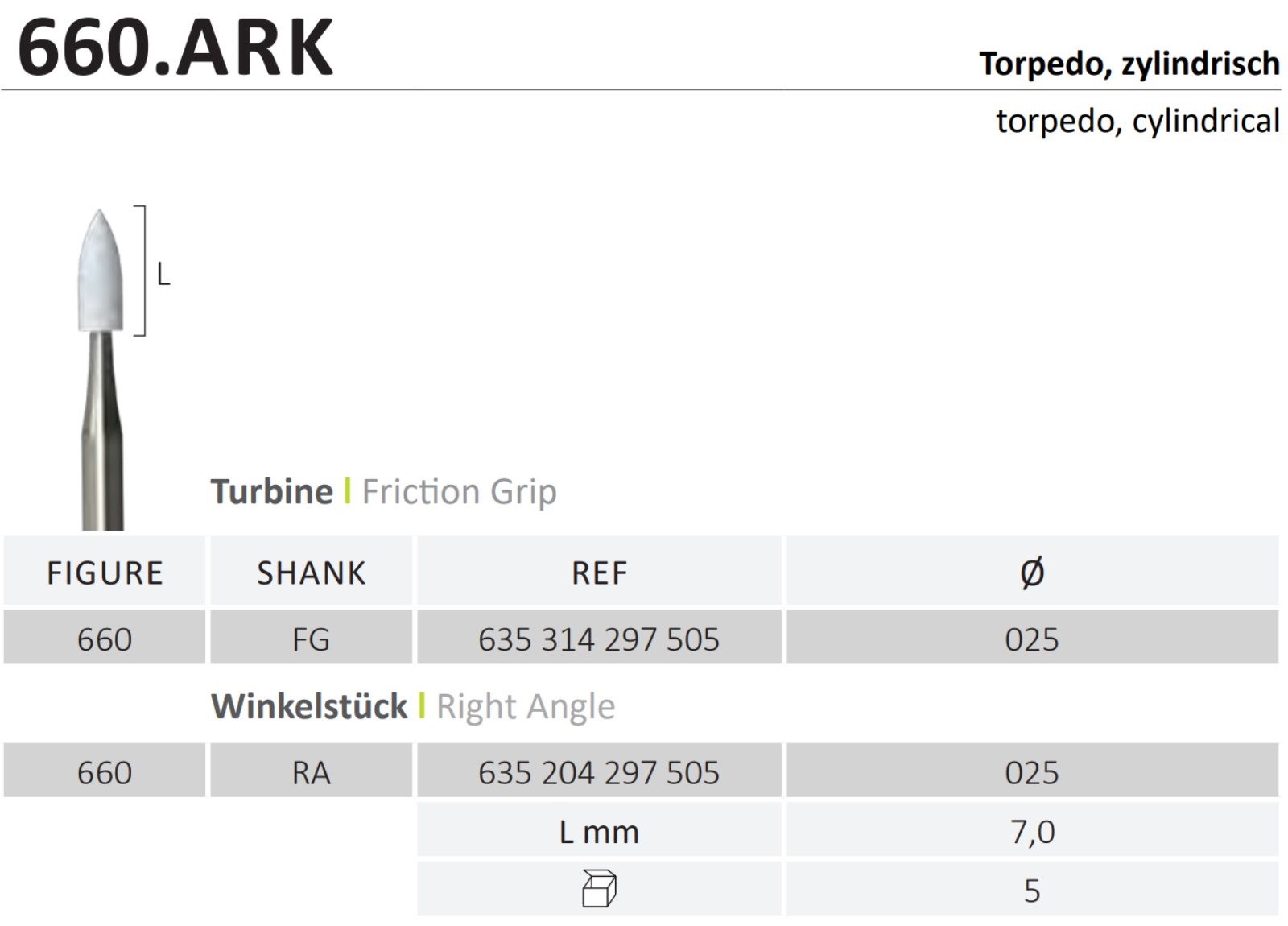Click the REF column header
Image resolution: width=1288 pixels, height=926 pixels.
click(x=599, y=573)
